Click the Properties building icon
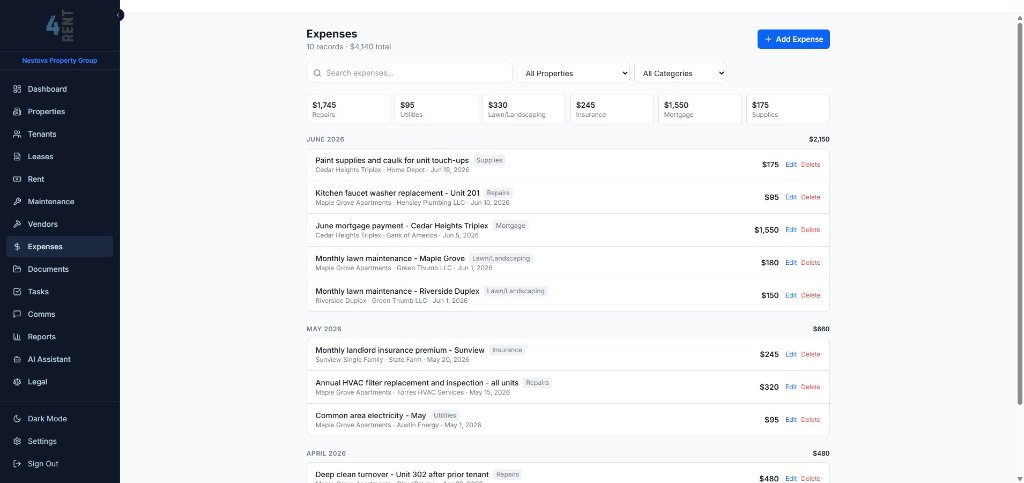Screen dimensions: 1024x483 coord(18,112)
